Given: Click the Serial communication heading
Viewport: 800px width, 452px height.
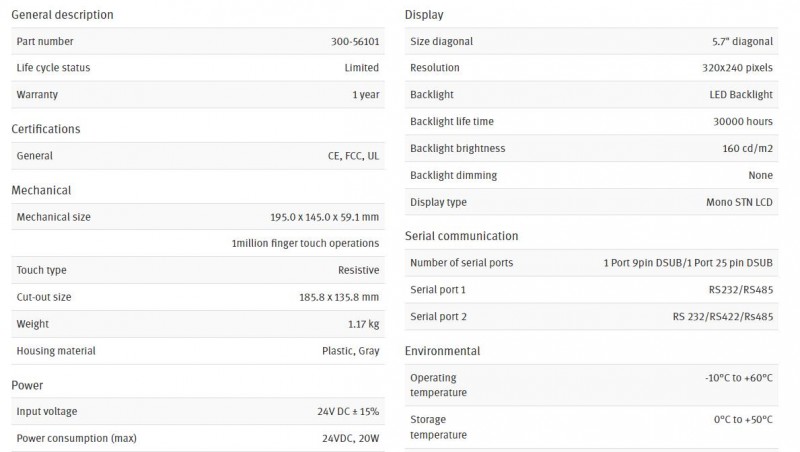Looking at the screenshot, I should tap(461, 236).
